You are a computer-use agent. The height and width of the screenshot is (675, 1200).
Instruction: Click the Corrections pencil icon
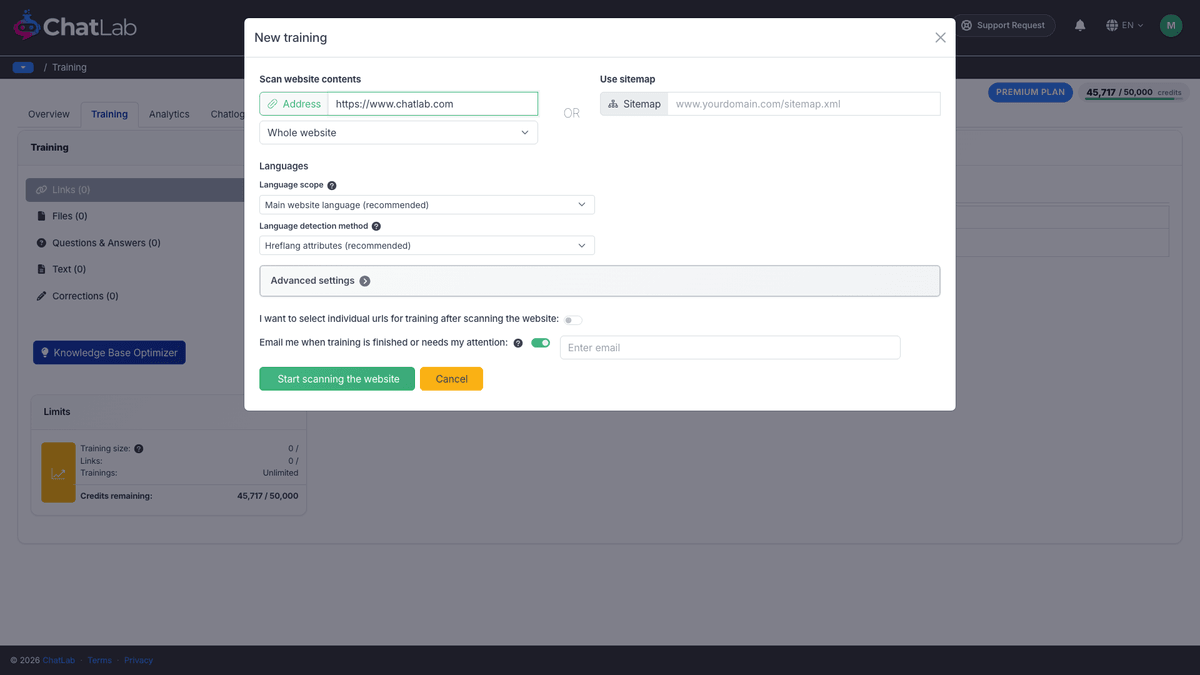click(x=41, y=296)
